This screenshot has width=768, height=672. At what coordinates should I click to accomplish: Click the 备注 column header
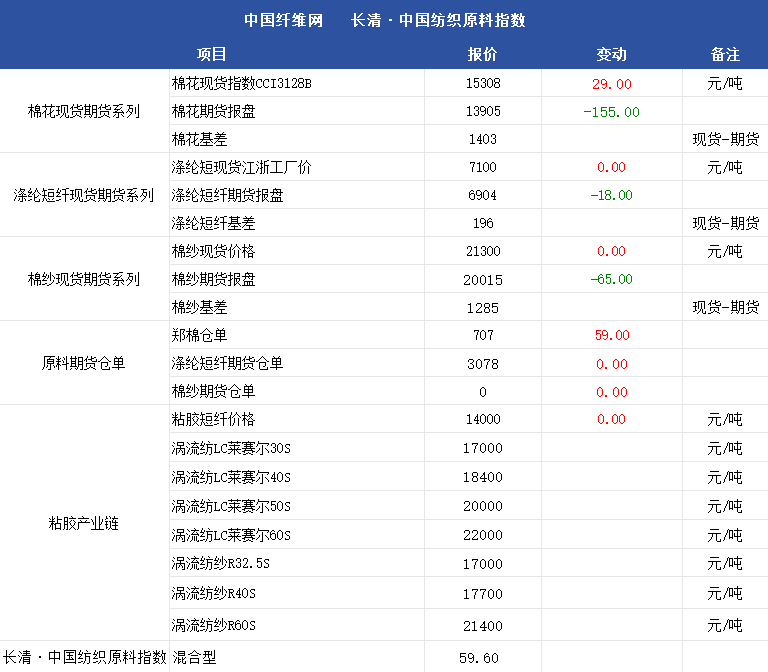click(x=725, y=54)
